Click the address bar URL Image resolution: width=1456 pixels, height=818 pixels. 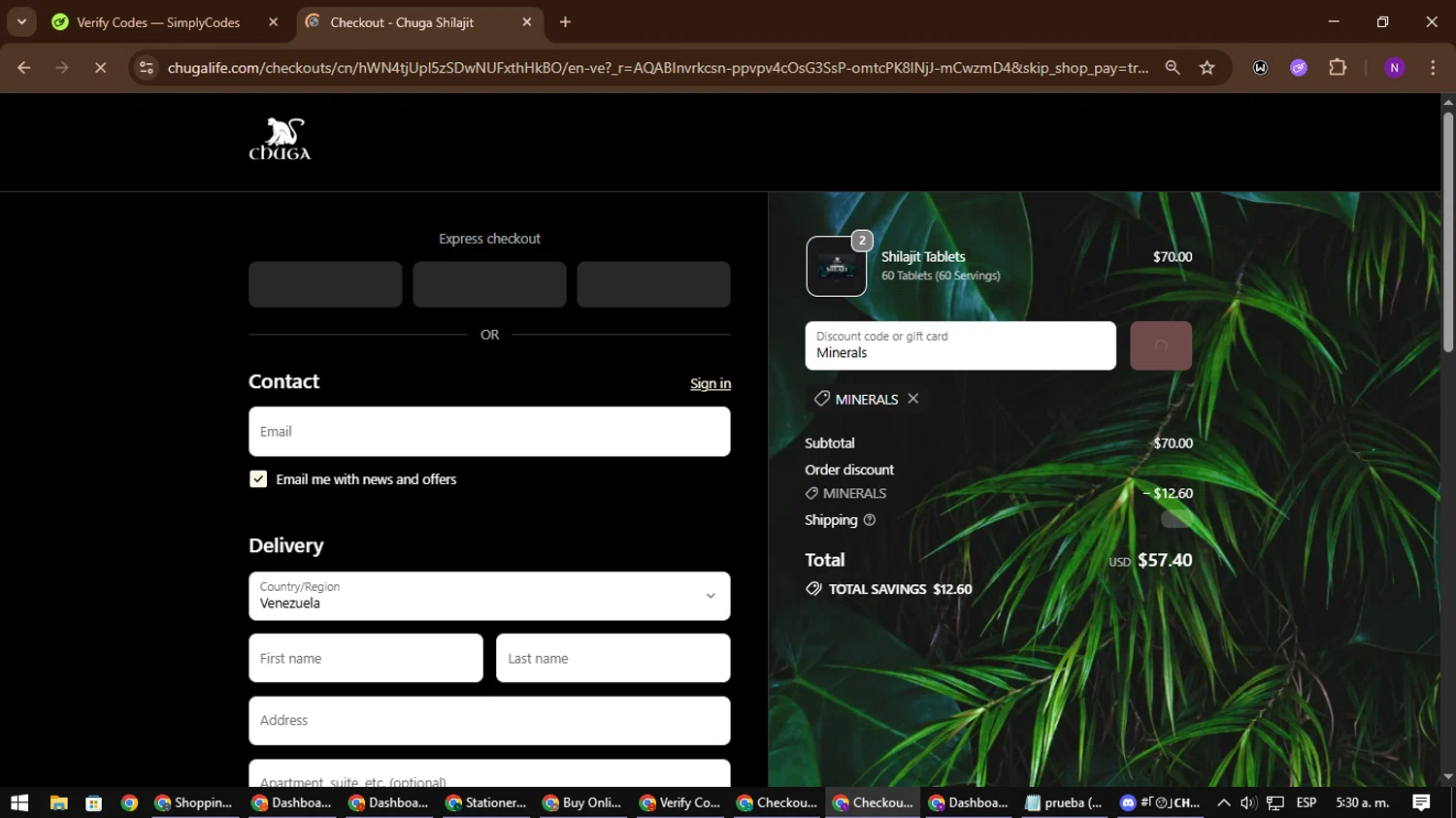pos(657,68)
